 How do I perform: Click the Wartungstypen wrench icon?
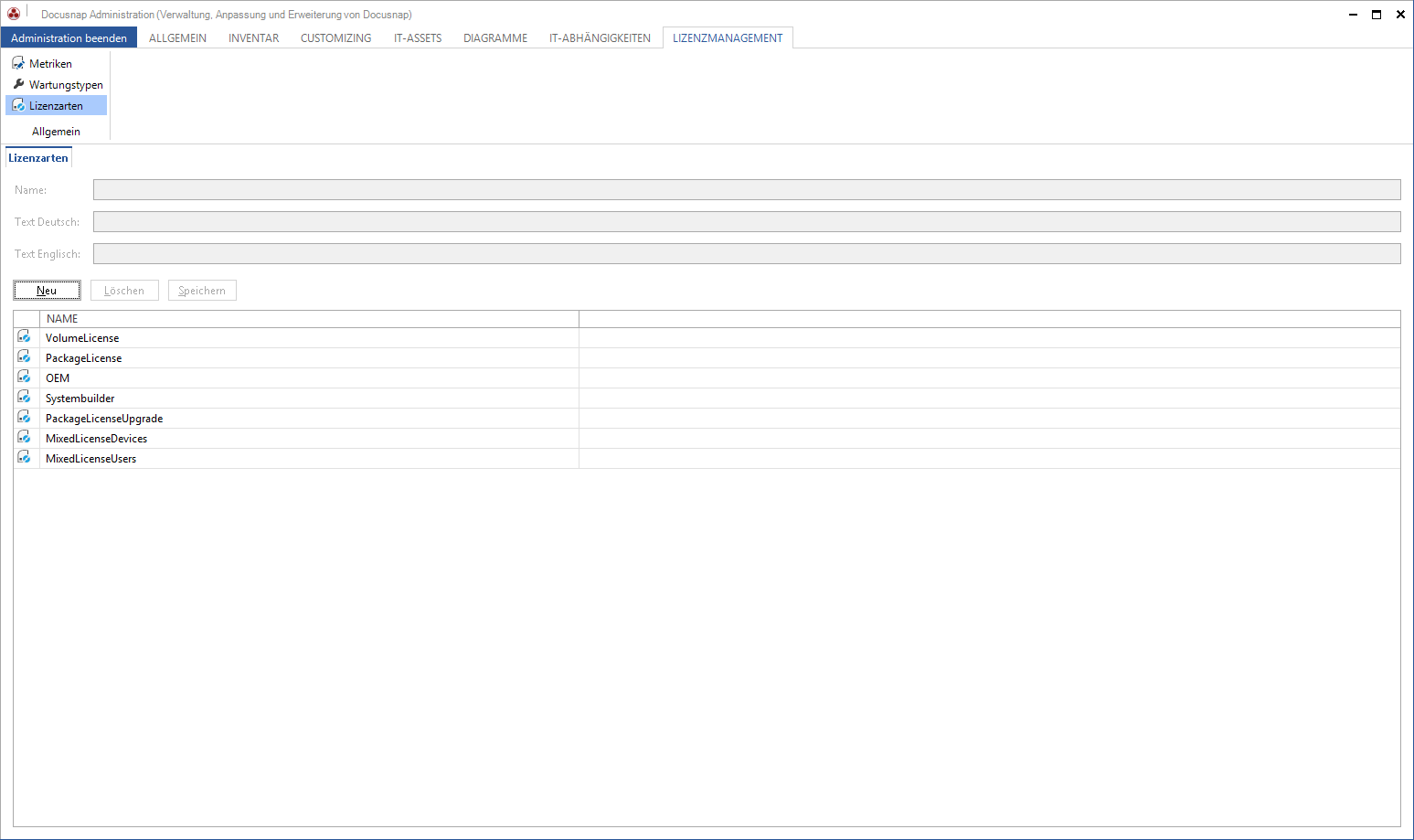click(18, 84)
